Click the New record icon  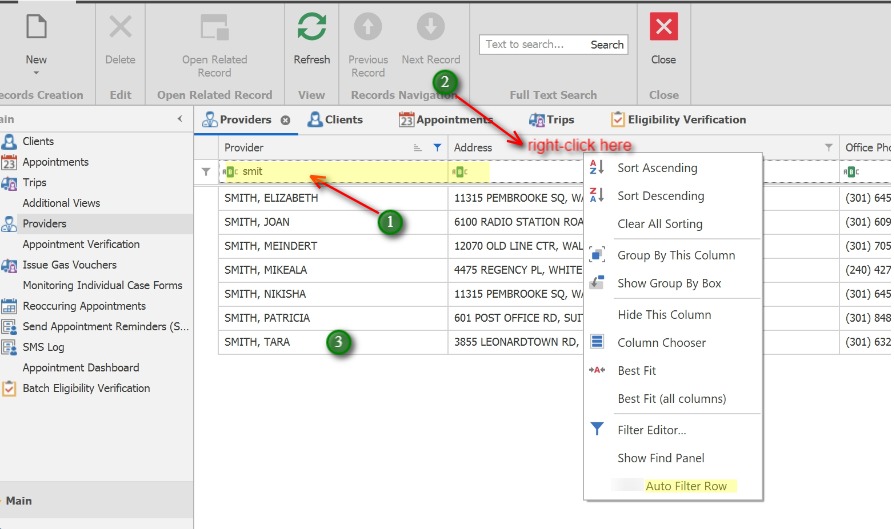36,27
